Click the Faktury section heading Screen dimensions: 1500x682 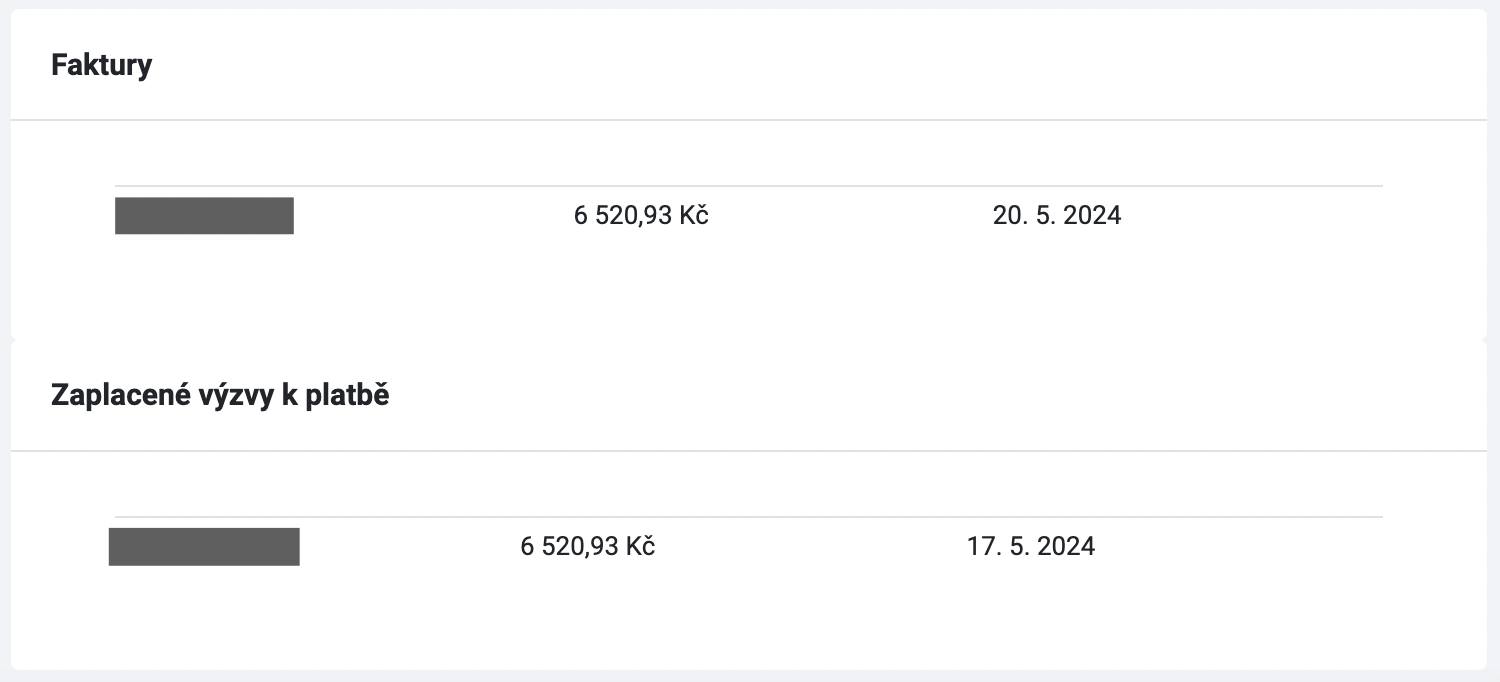coord(102,66)
